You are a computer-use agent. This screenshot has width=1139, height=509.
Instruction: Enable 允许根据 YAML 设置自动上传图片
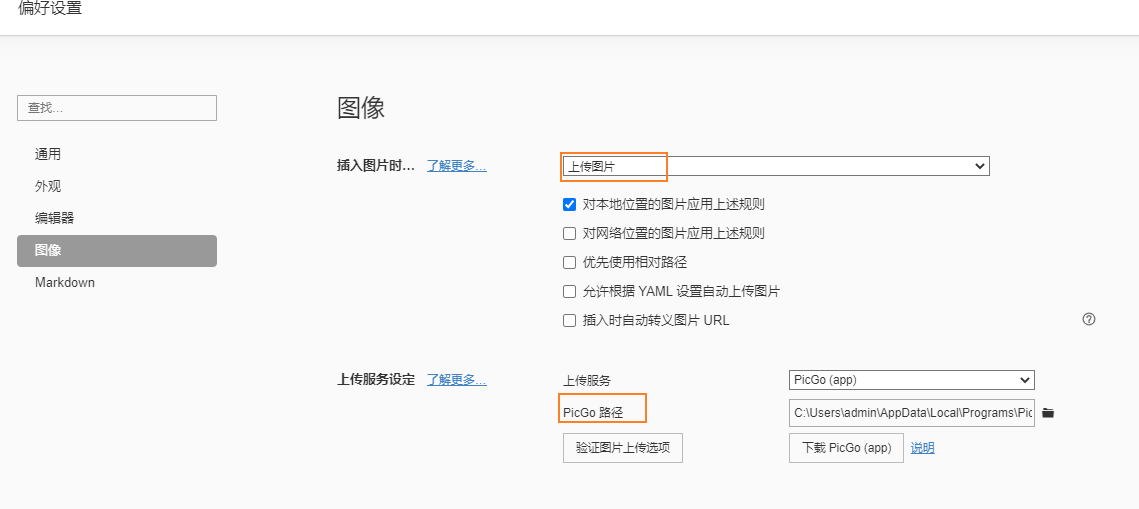(x=570, y=291)
